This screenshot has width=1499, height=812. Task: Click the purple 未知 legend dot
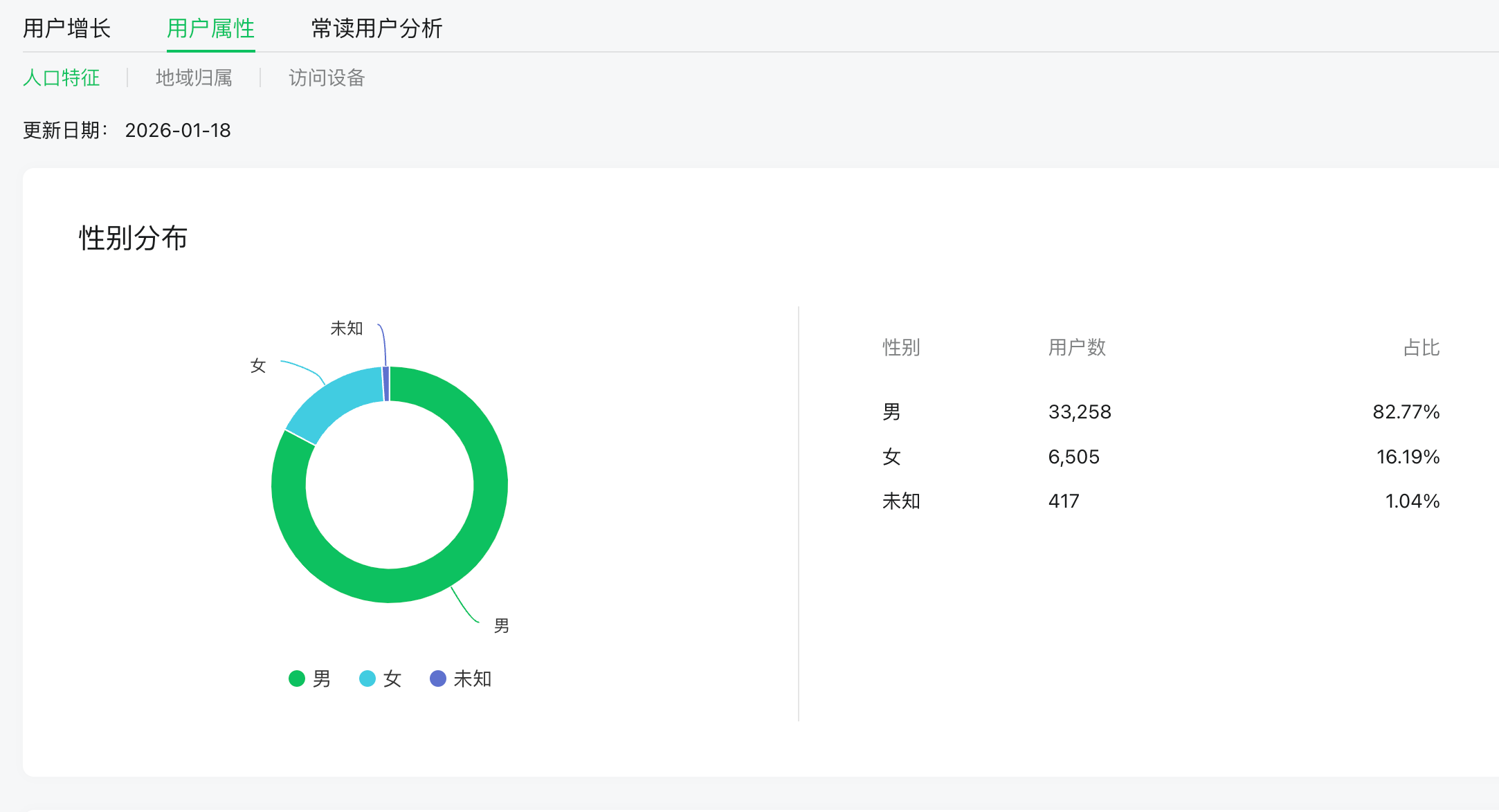pos(438,679)
